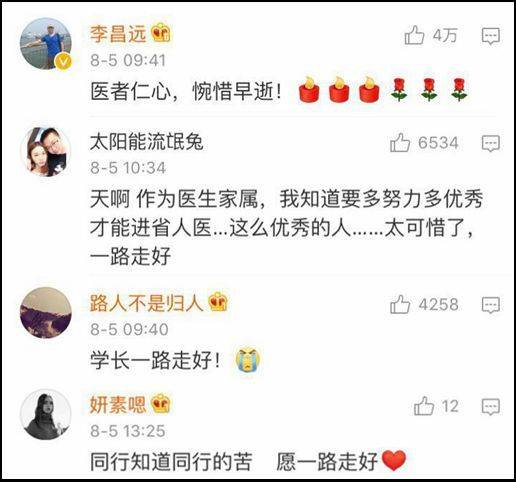Click crown membership badge next to 李昌远
The image size is (516, 482).
tap(161, 33)
